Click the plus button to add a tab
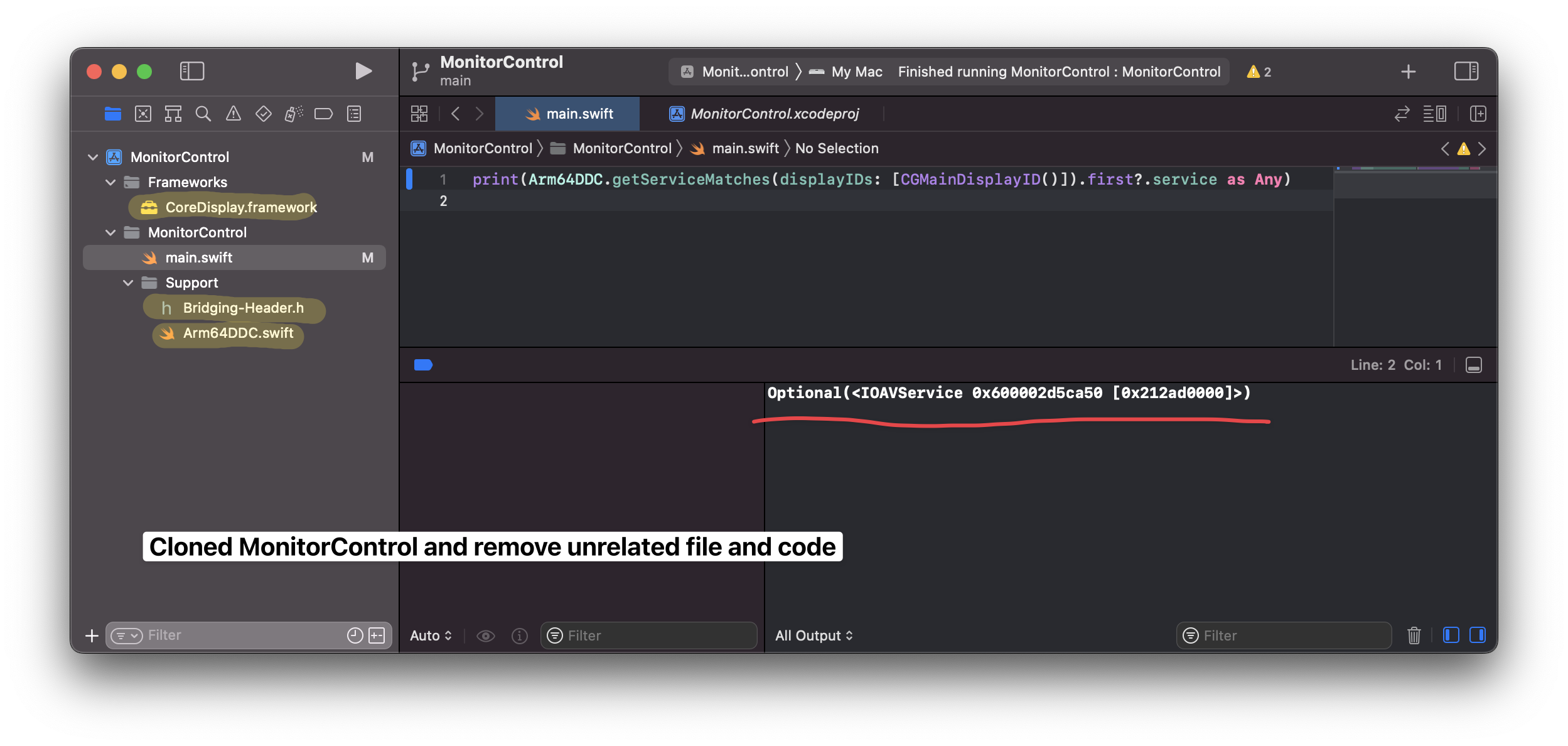Image resolution: width=1568 pixels, height=746 pixels. click(1409, 71)
